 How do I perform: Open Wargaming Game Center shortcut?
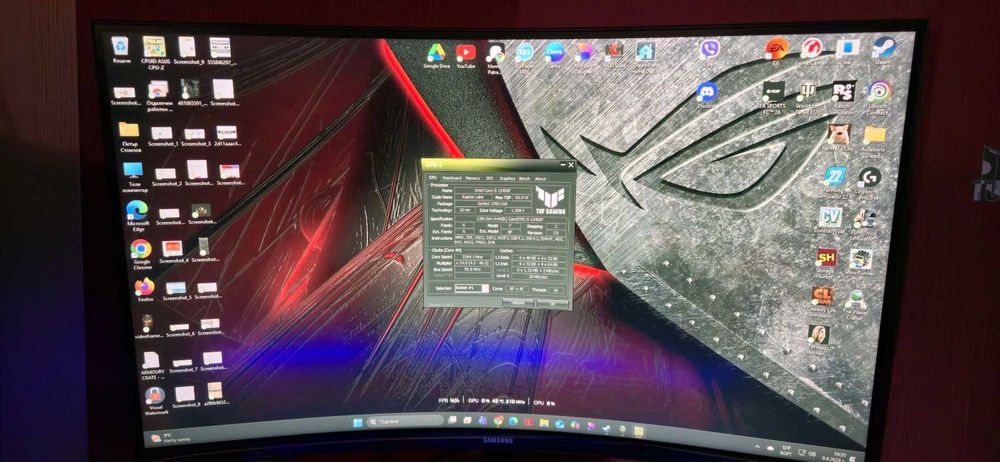coord(812,52)
